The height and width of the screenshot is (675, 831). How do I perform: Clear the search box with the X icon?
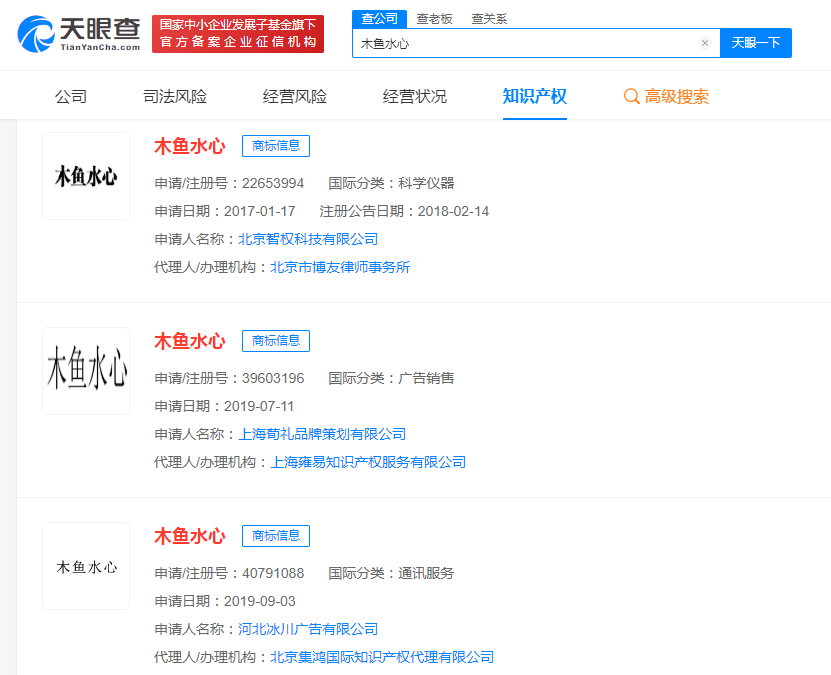(704, 43)
